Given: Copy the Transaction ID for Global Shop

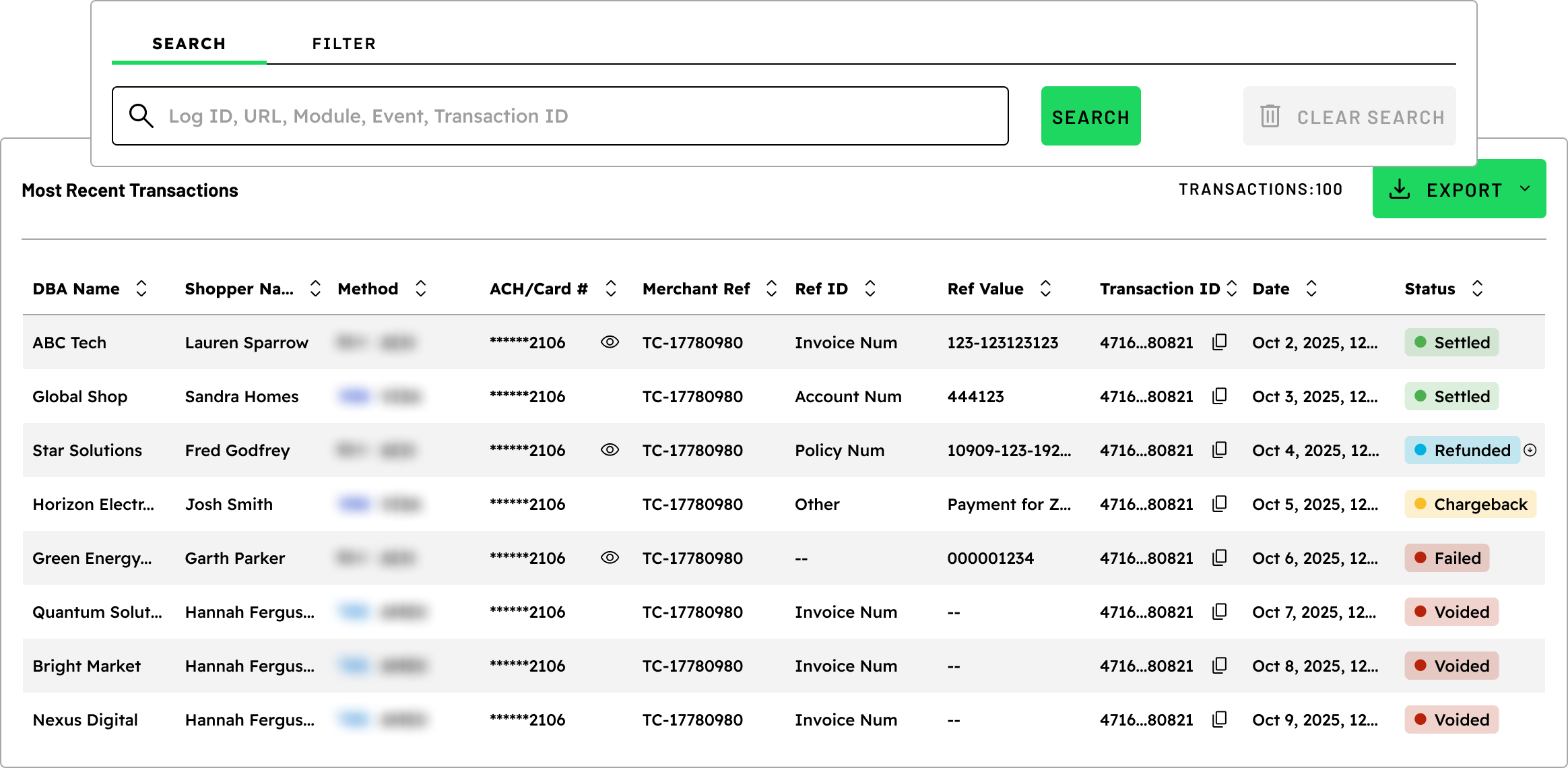Looking at the screenshot, I should (1220, 396).
